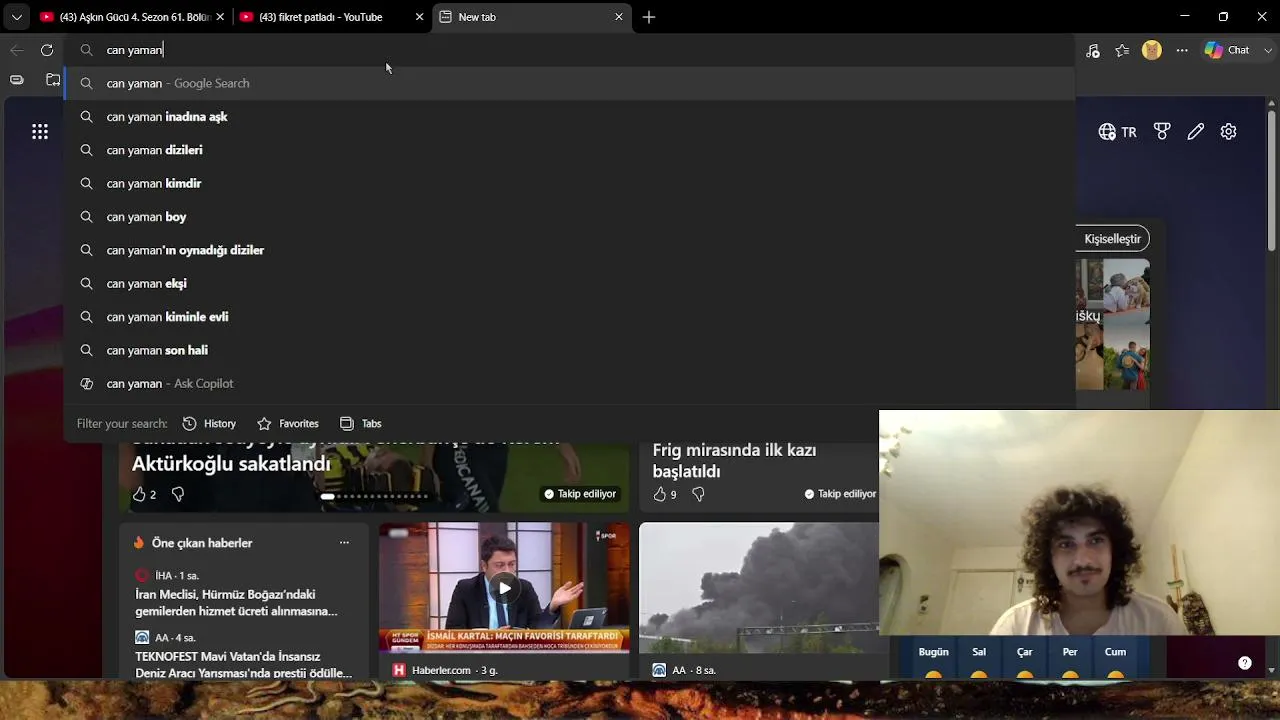Switch to the Aşkın Gücü 4. Sezon tab
Image resolution: width=1280 pixels, height=720 pixels.
click(x=132, y=17)
